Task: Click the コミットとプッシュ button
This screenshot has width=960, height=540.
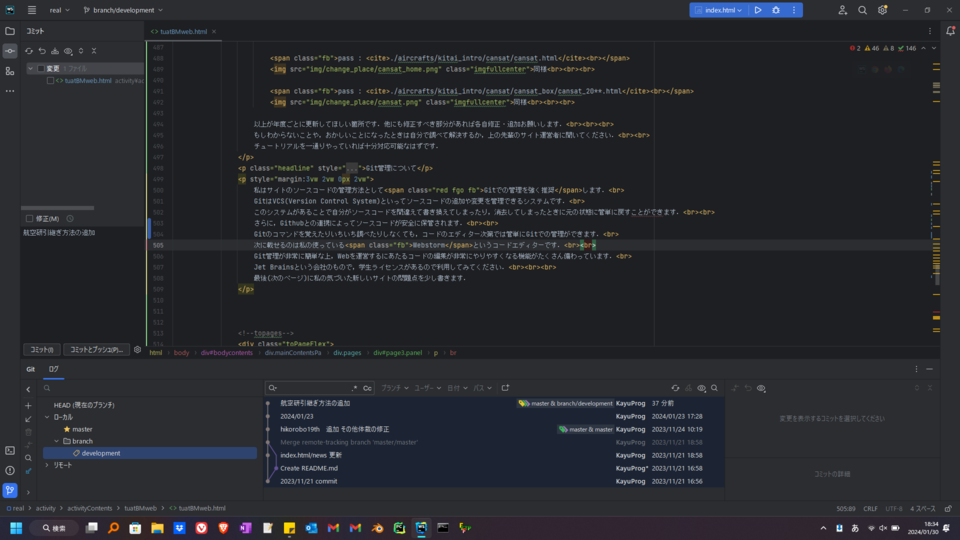Action: click(96, 350)
